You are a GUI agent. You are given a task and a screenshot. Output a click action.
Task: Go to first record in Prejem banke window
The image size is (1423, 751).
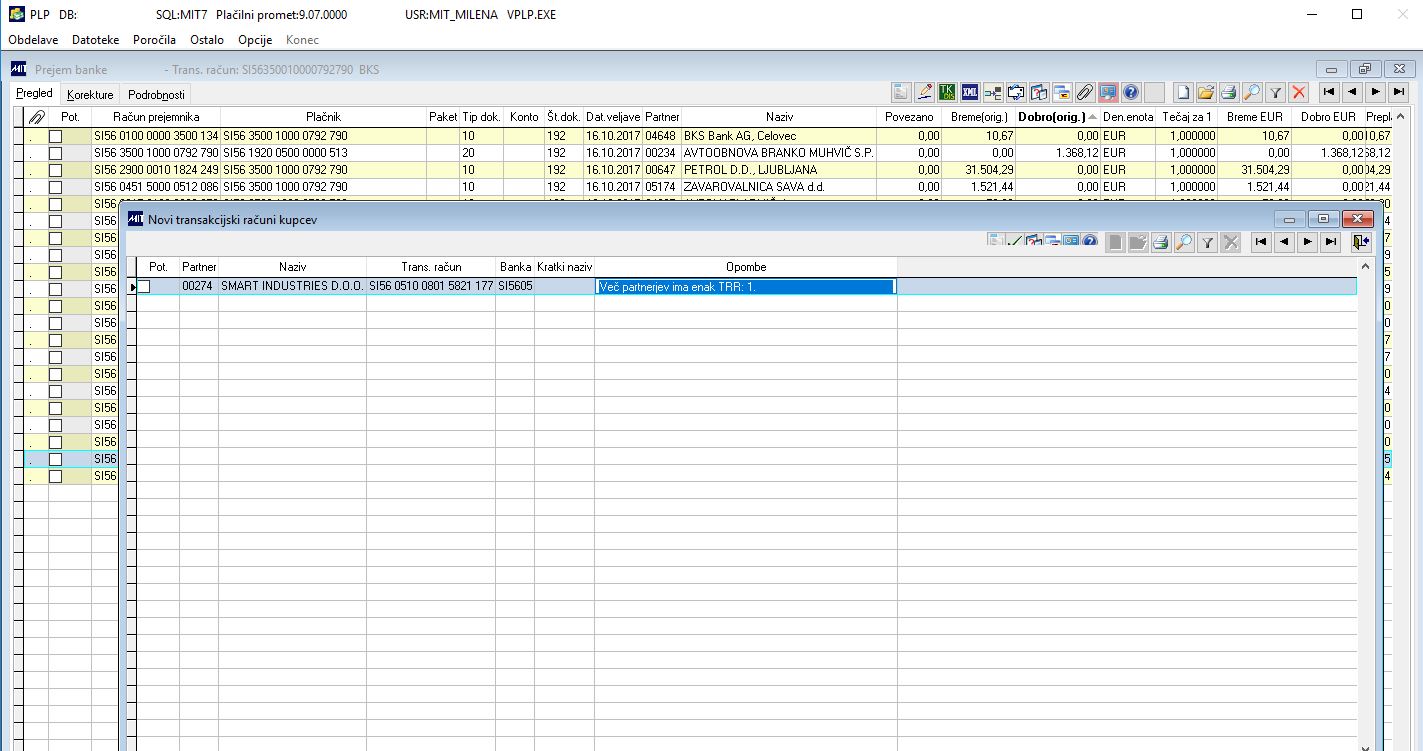coord(1329,92)
